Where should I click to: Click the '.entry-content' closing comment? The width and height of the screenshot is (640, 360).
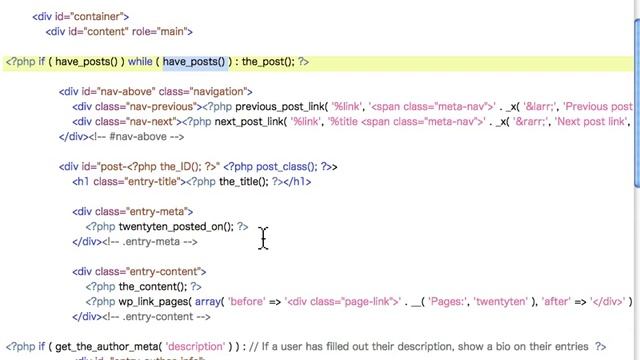156,317
